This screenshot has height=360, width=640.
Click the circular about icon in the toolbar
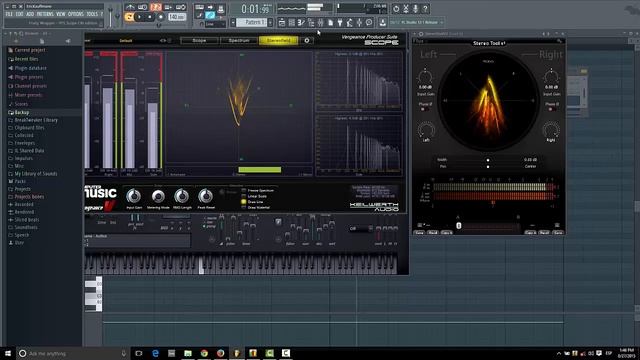pyautogui.click(x=369, y=22)
